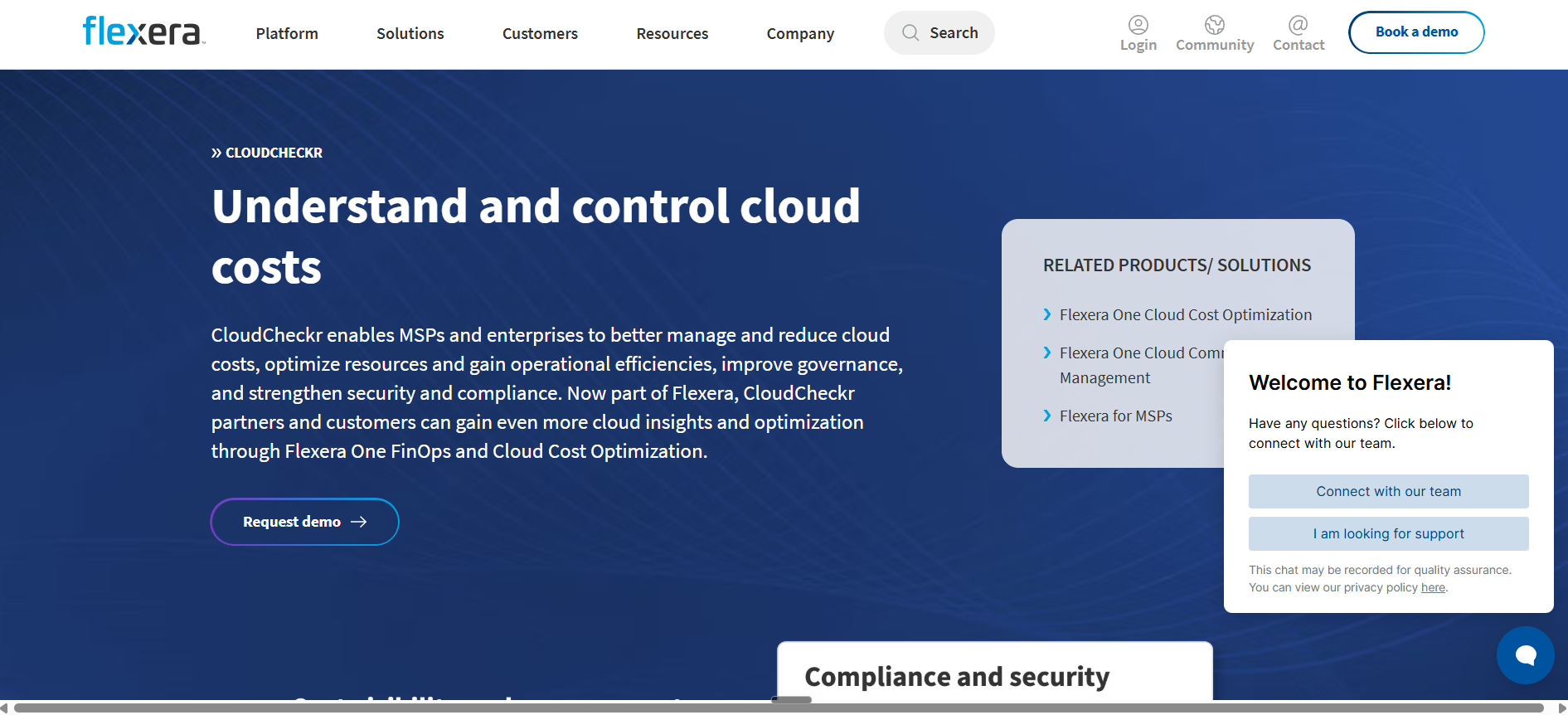Screen dimensions: 1568x715
Task: Open Flexera One Cloud Management link
Action: point(1142,365)
